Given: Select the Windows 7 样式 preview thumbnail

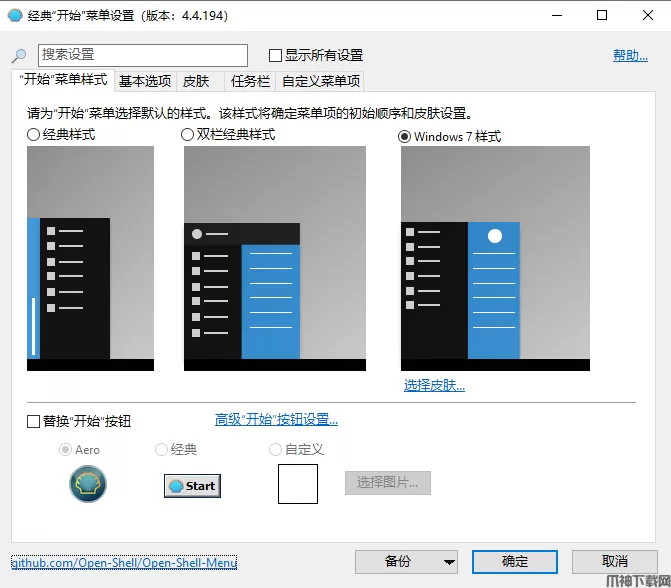Looking at the screenshot, I should click(494, 258).
